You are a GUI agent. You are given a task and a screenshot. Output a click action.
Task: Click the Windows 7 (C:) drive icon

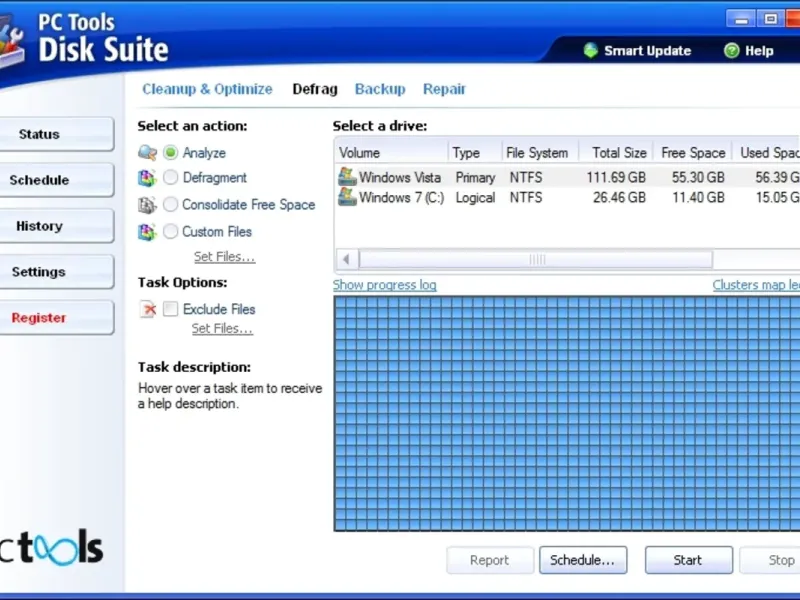347,197
